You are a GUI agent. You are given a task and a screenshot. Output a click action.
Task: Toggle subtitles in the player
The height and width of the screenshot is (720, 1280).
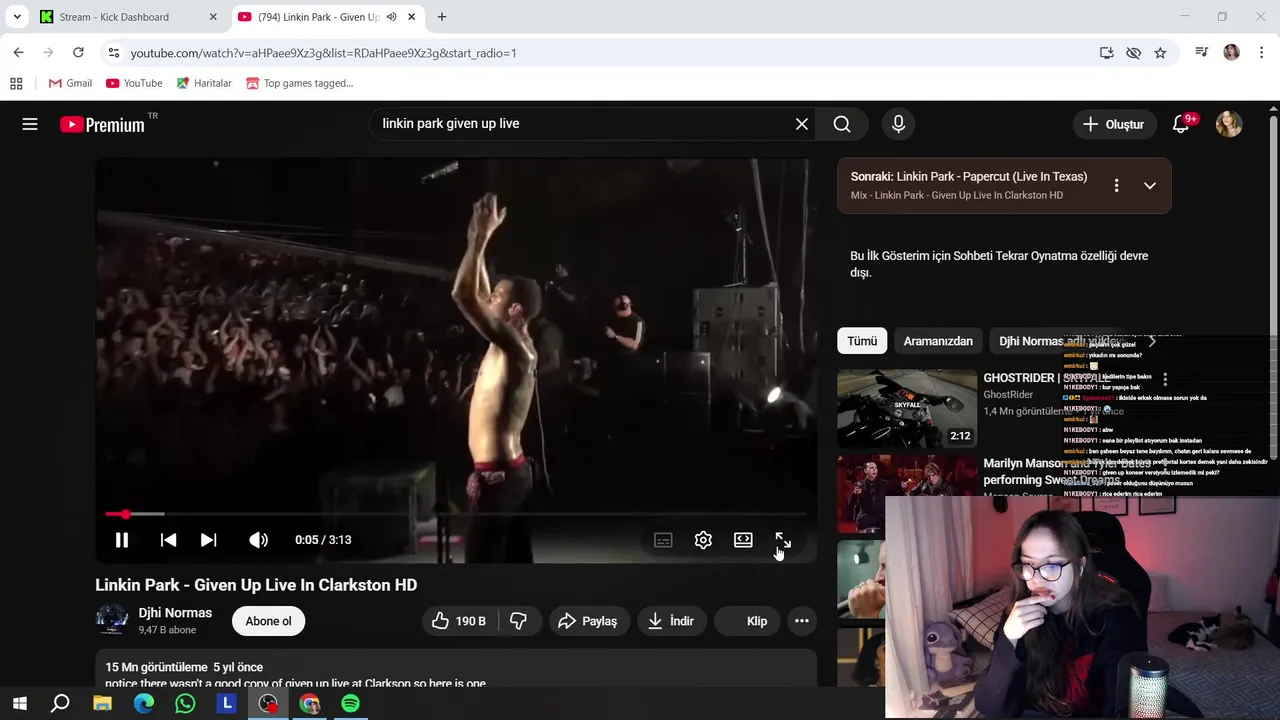[x=663, y=540]
